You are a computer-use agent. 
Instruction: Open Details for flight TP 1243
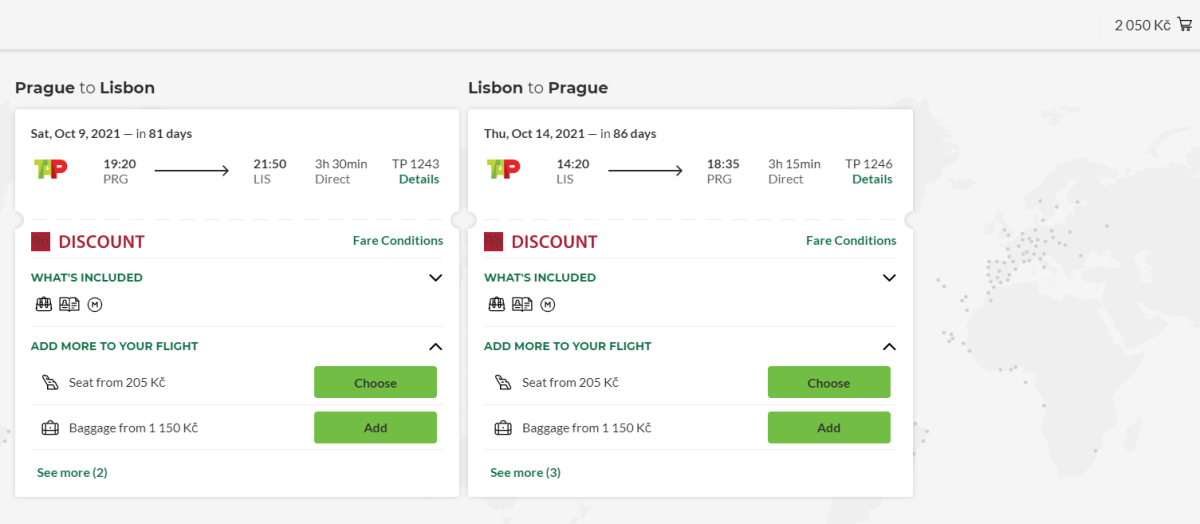click(x=419, y=180)
